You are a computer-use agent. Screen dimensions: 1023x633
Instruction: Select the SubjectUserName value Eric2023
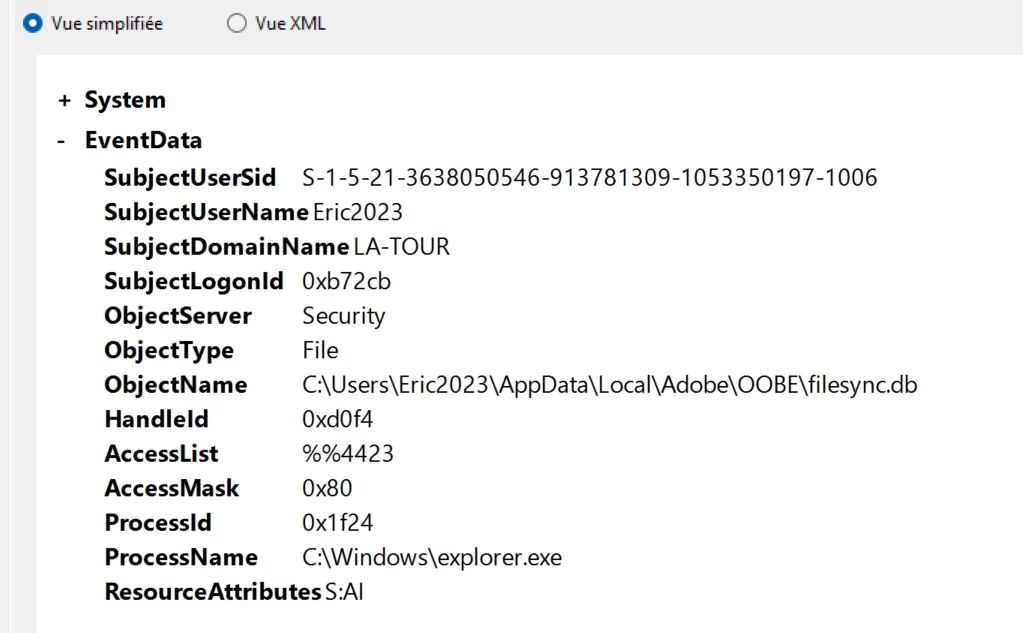point(358,212)
